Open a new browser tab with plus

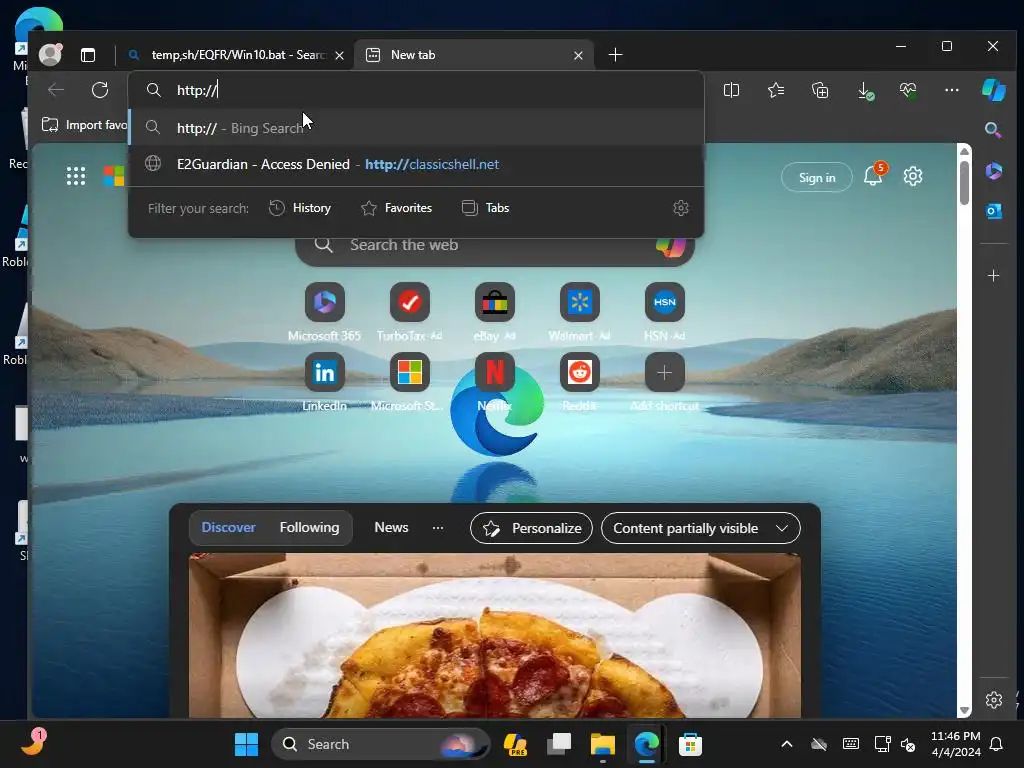tap(615, 55)
